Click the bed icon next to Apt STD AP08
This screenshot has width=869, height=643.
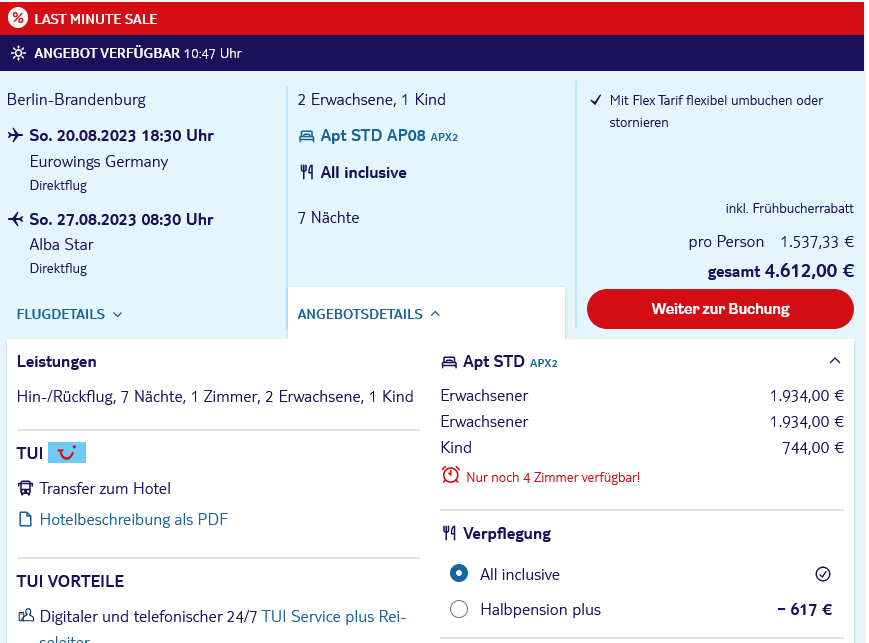point(306,136)
